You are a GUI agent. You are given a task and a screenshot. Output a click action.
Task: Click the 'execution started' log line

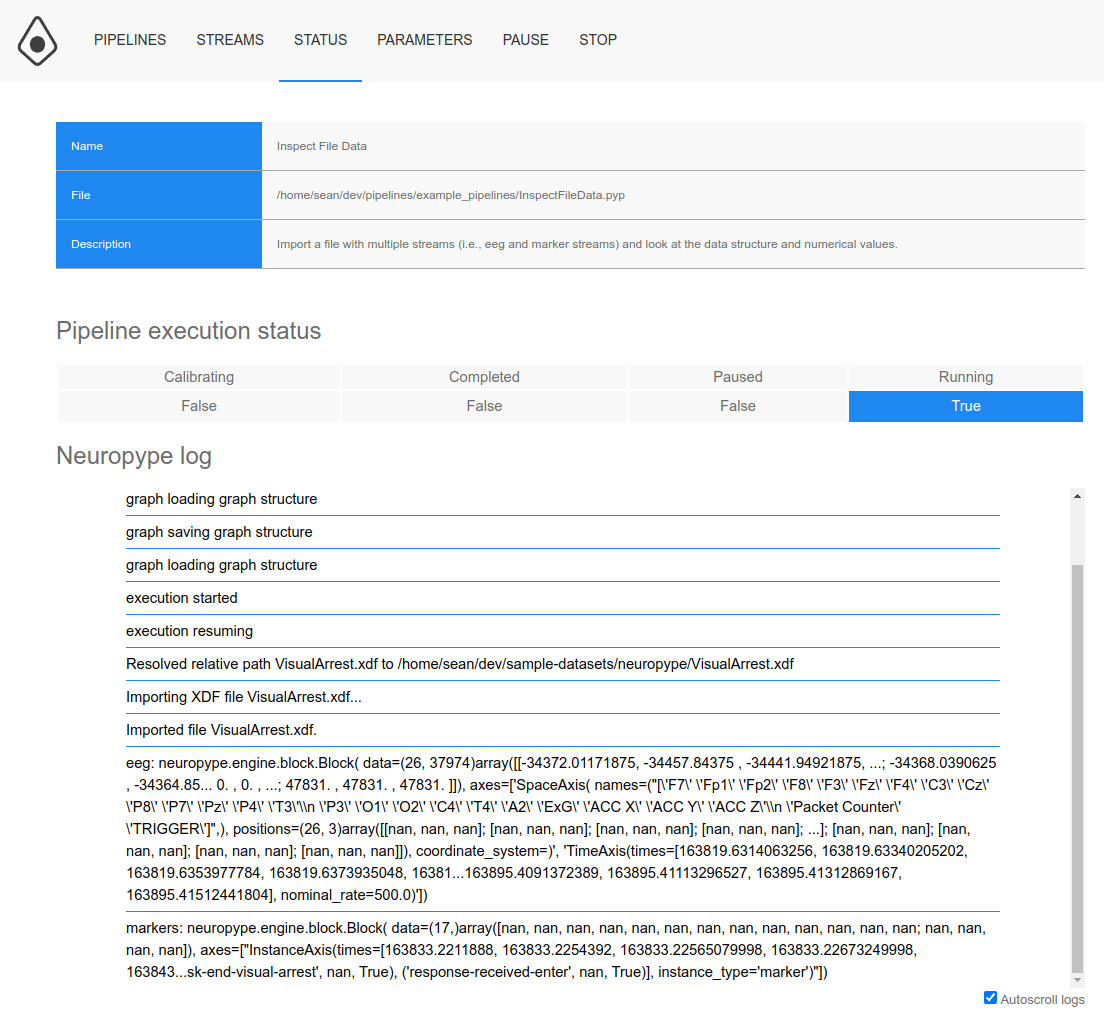(x=182, y=598)
